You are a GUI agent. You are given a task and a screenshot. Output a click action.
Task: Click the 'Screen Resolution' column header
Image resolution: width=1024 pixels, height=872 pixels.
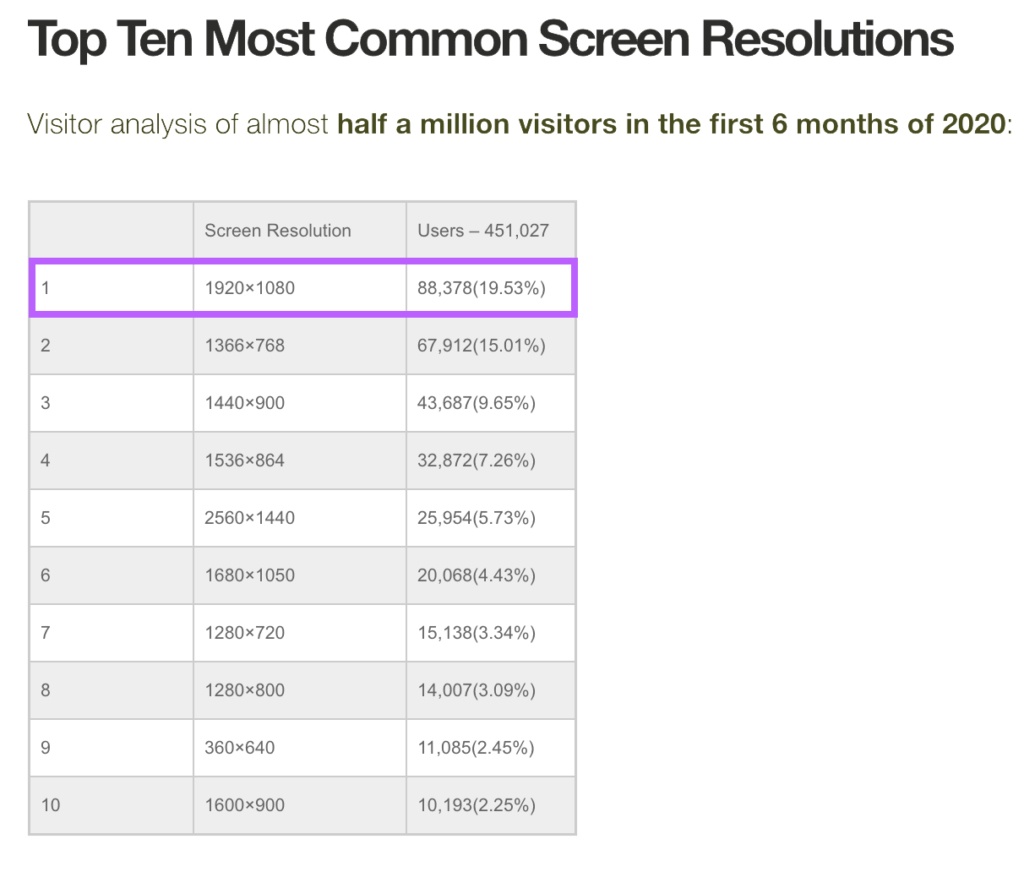click(278, 231)
